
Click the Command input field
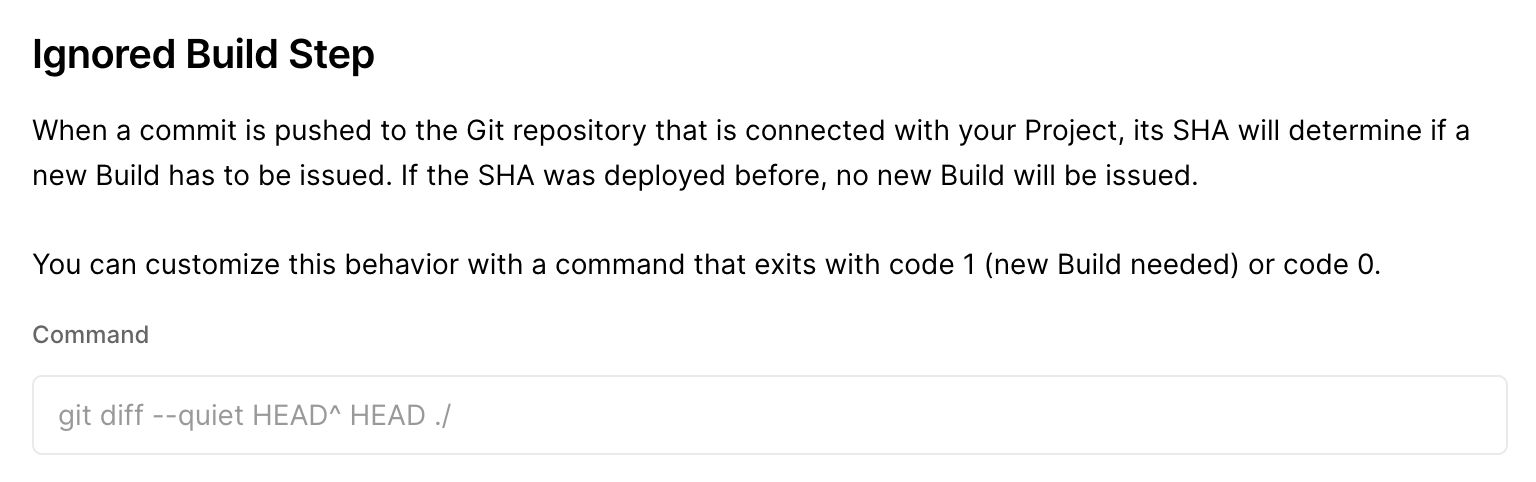click(769, 415)
